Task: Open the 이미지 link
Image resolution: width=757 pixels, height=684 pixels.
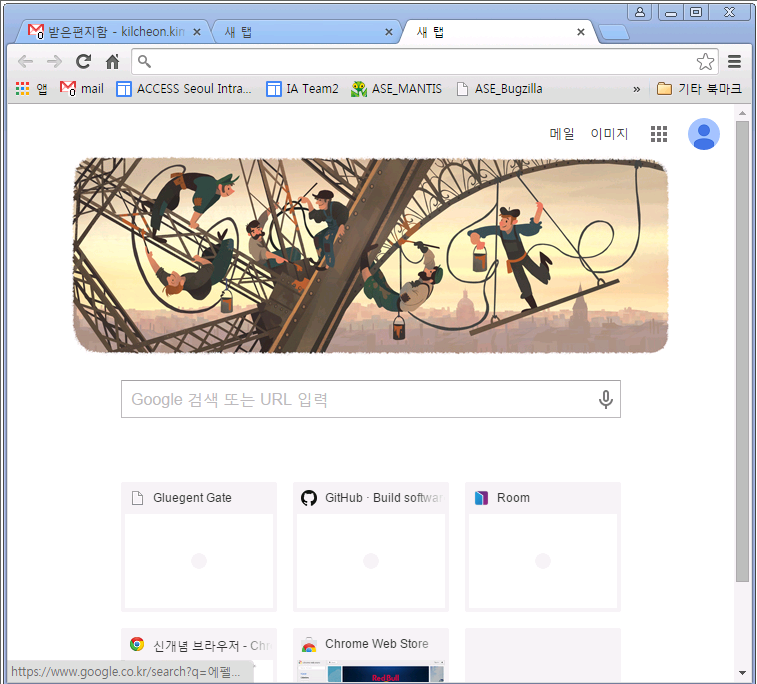Action: coord(609,134)
